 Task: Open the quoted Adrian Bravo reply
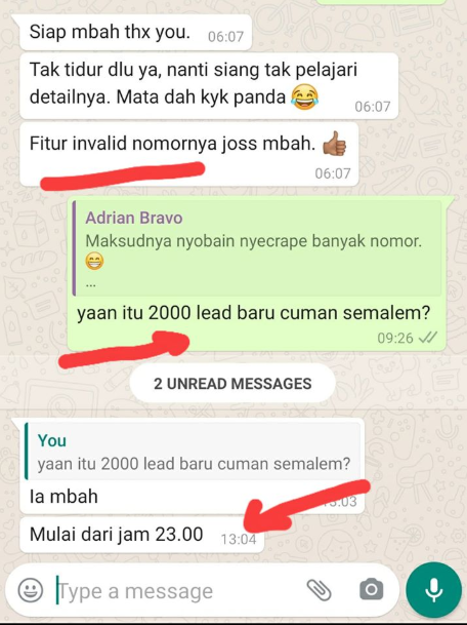click(x=257, y=248)
